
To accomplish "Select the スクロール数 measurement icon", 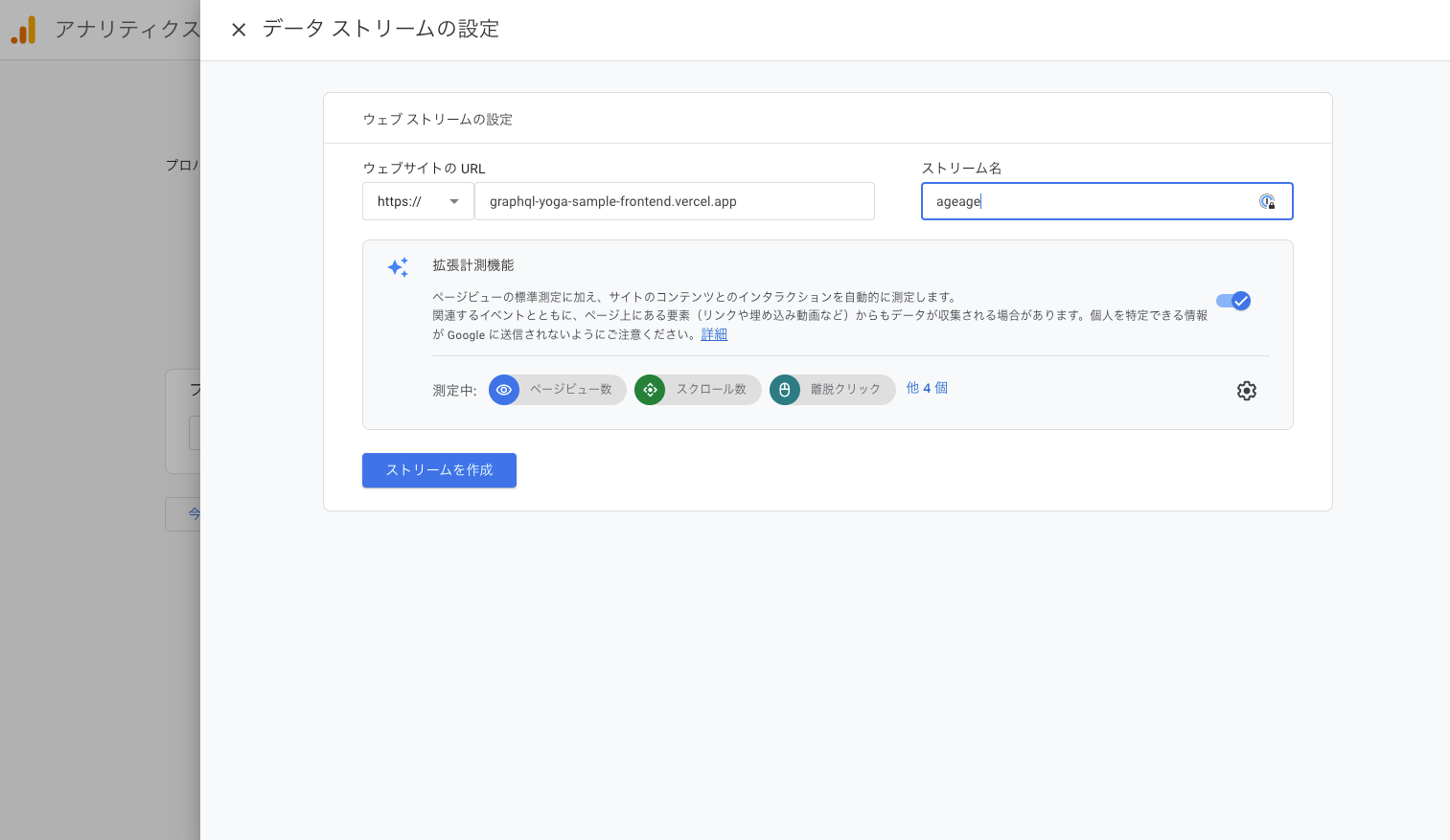I will tap(650, 390).
